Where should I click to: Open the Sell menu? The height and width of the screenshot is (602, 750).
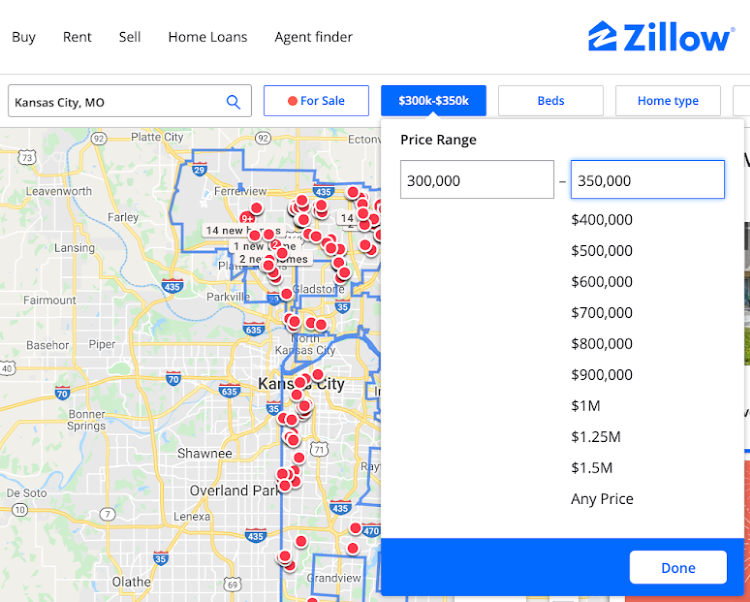130,37
